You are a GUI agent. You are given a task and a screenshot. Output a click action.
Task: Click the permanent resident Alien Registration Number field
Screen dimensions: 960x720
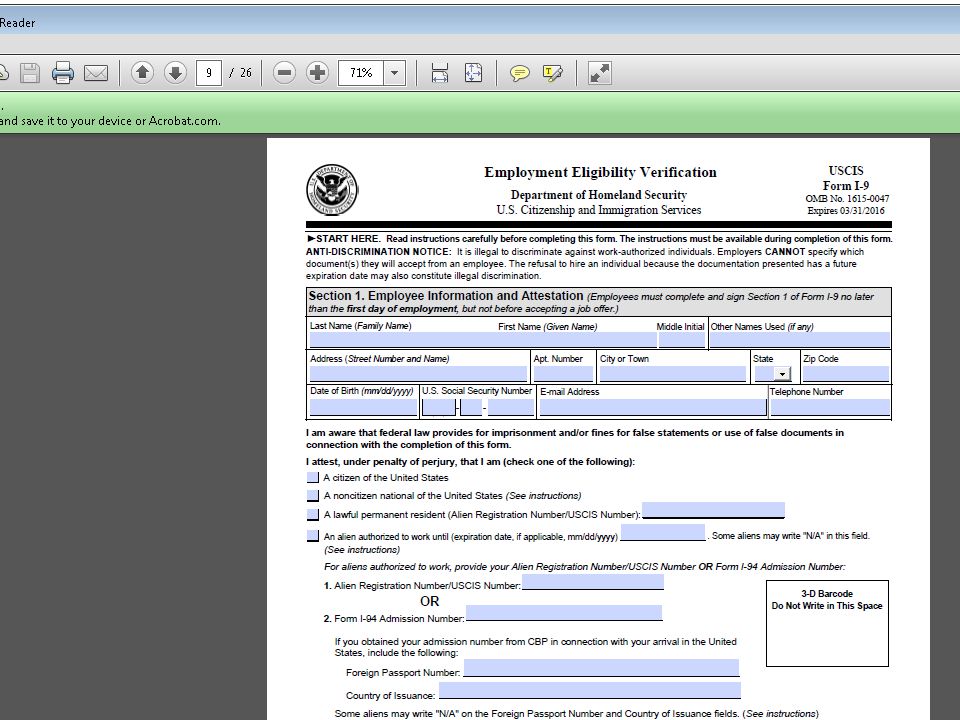pos(713,510)
